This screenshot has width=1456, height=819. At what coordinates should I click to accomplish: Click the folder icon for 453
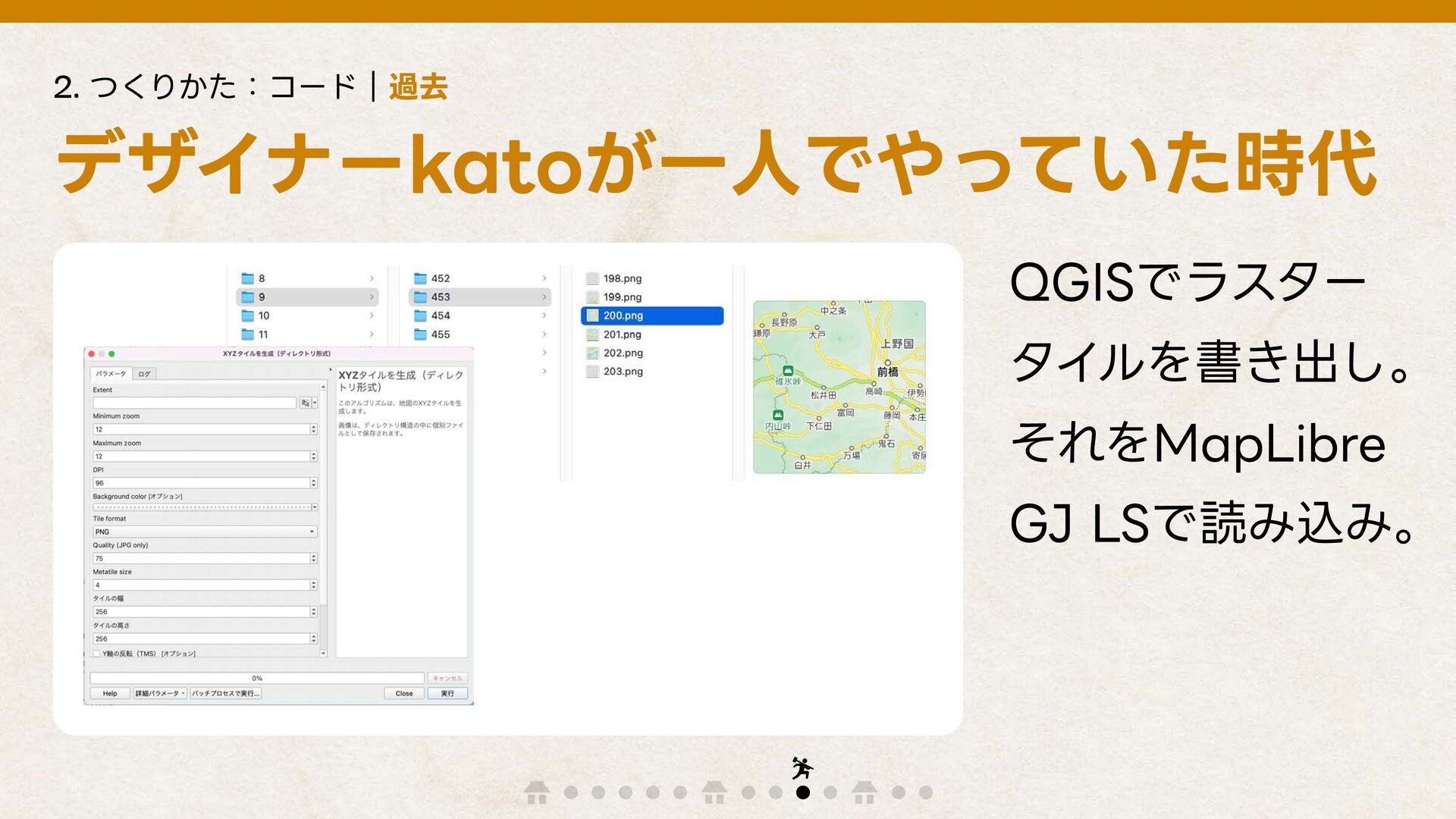(x=420, y=297)
